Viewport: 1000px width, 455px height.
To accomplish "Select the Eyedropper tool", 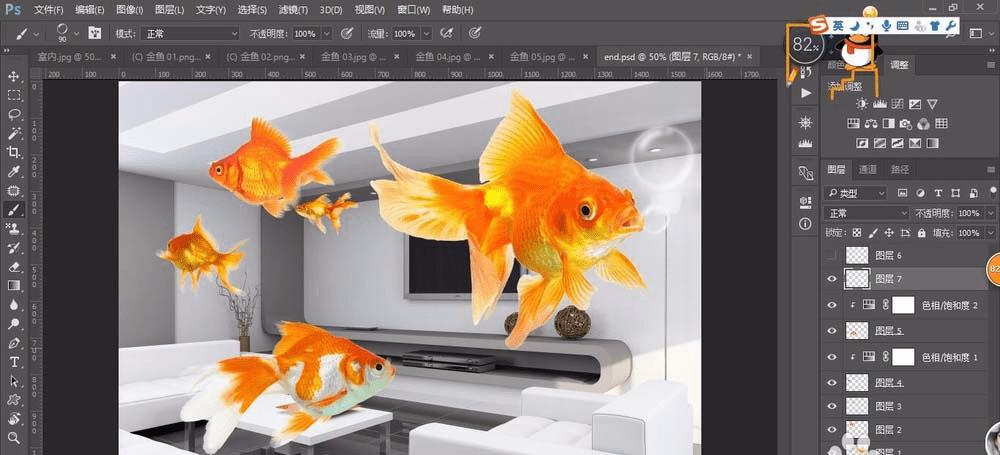I will tap(13, 171).
